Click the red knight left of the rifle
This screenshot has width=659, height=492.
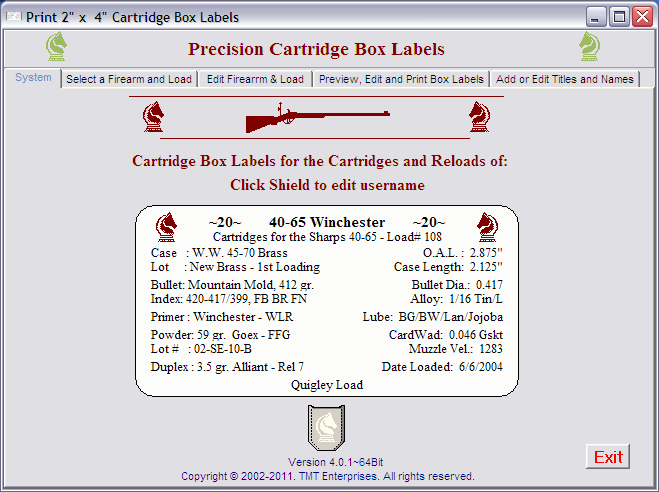[155, 118]
